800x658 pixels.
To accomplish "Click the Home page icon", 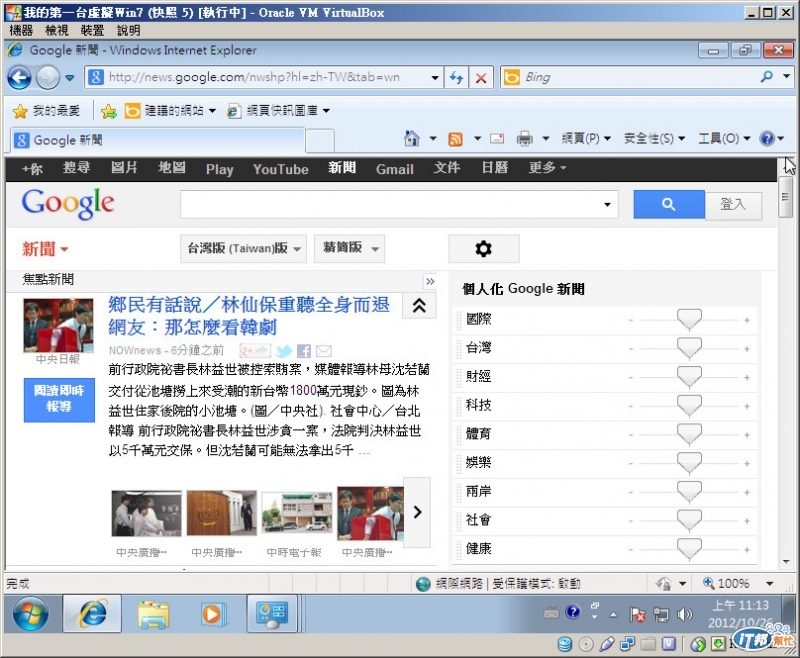I will click(x=411, y=138).
